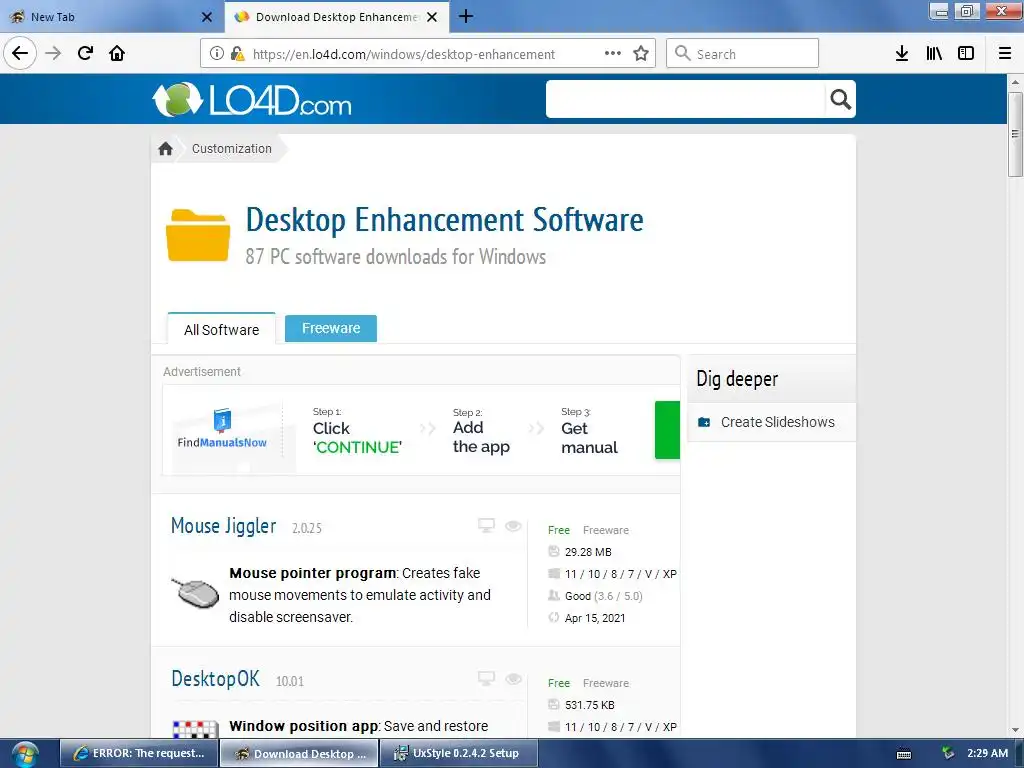Viewport: 1024px width, 768px height.
Task: Go back with the browser back arrow
Action: pos(20,53)
